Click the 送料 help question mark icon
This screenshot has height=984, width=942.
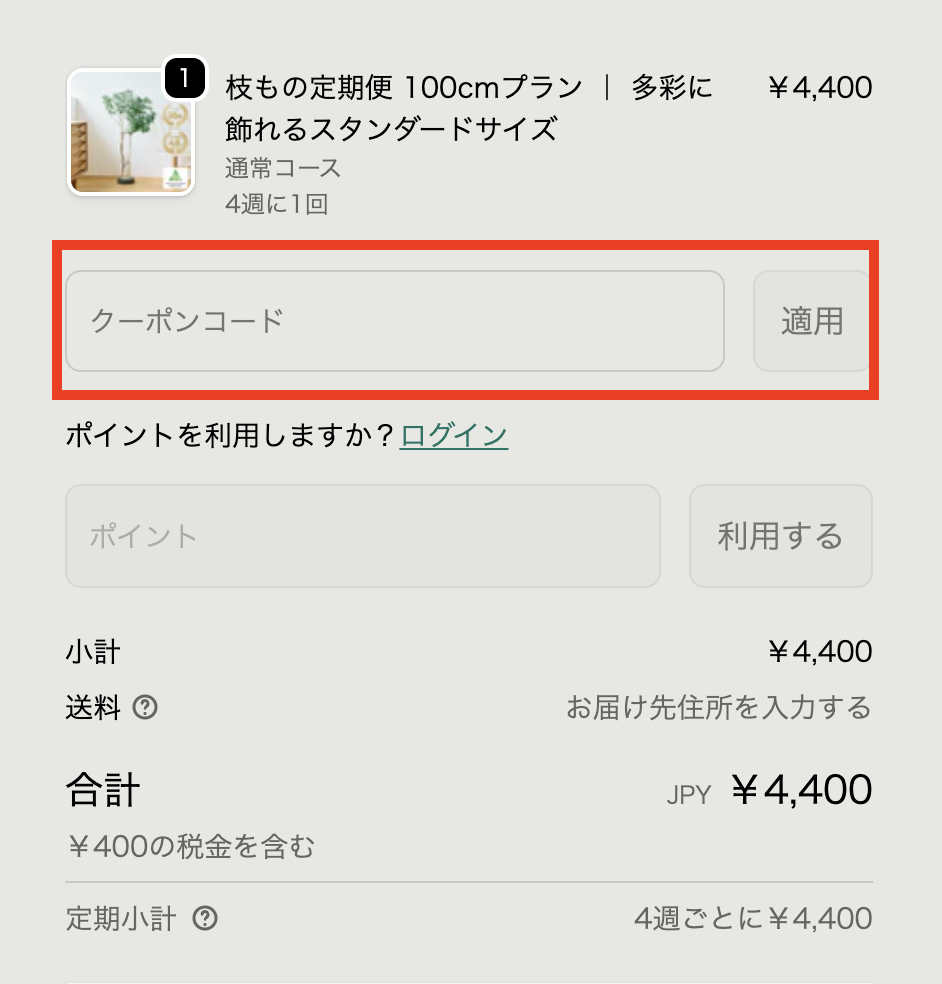tap(145, 709)
